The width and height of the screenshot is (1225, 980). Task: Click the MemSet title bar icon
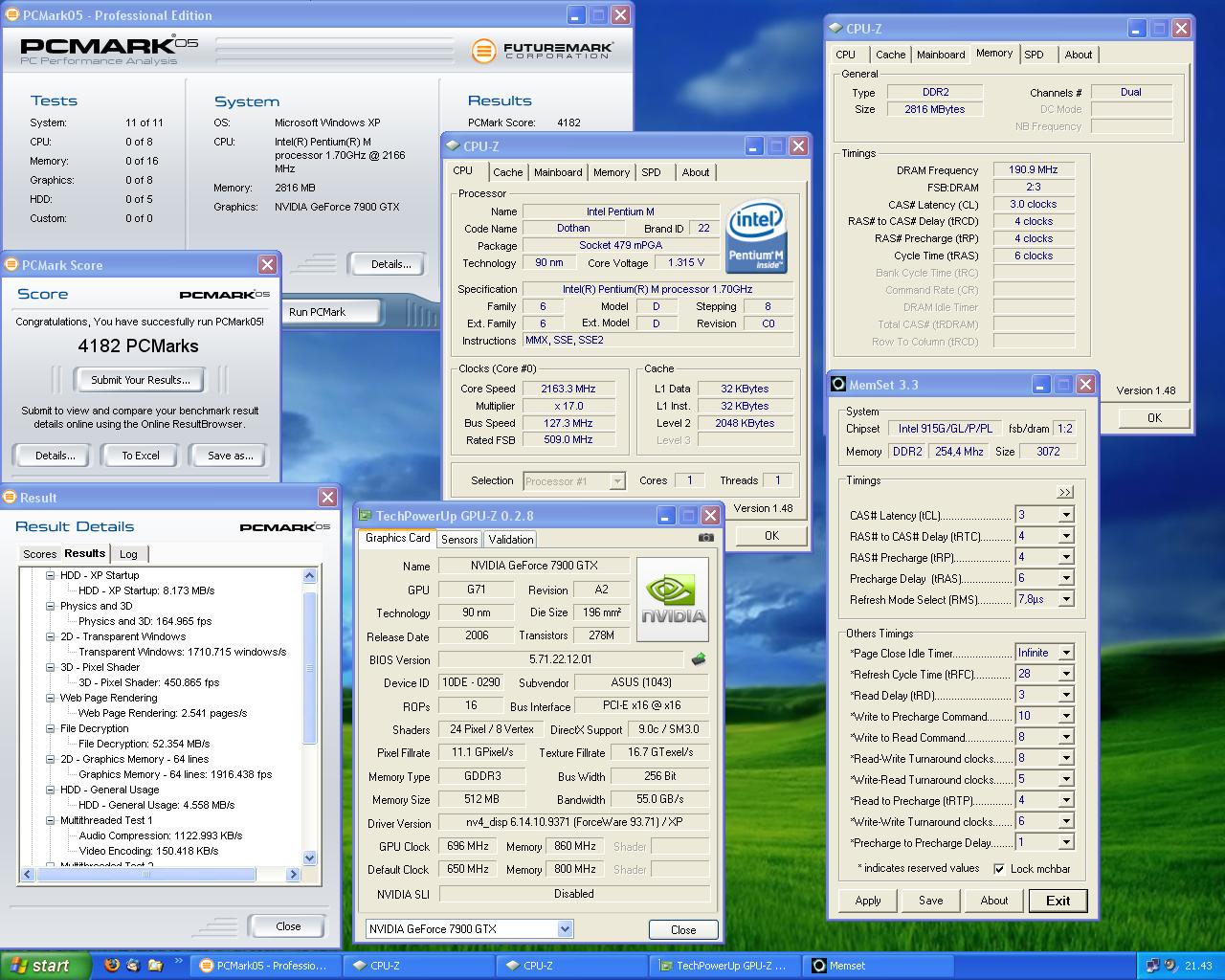coord(838,385)
